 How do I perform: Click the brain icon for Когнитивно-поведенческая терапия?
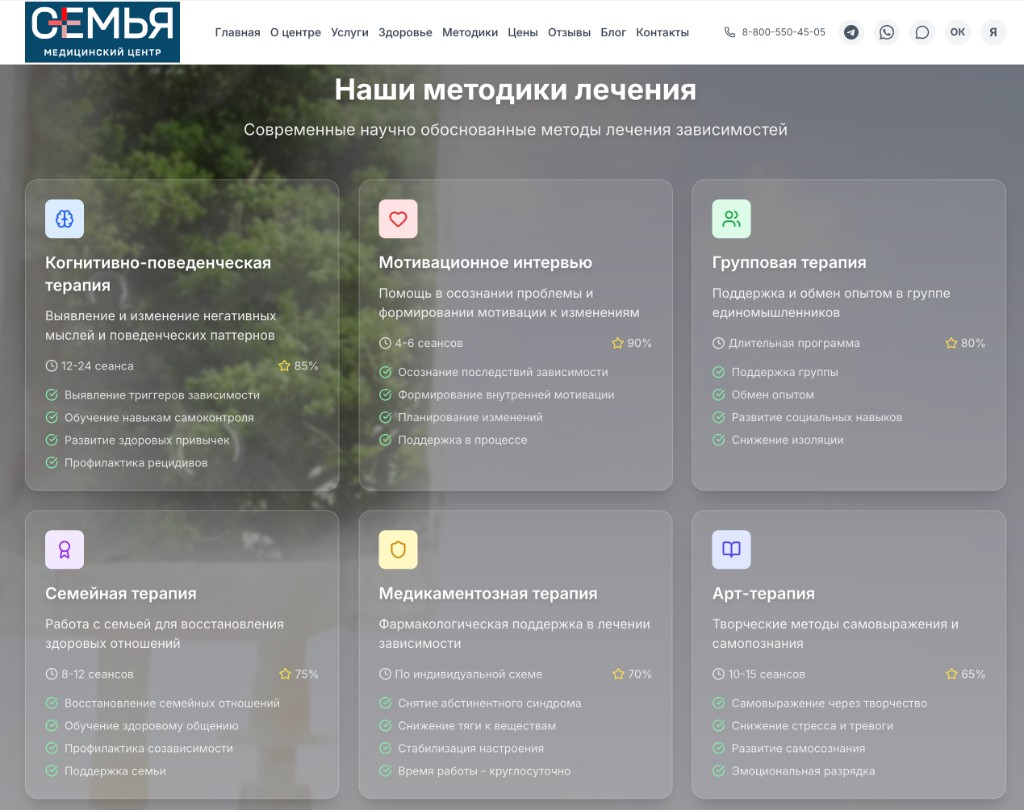click(x=65, y=219)
